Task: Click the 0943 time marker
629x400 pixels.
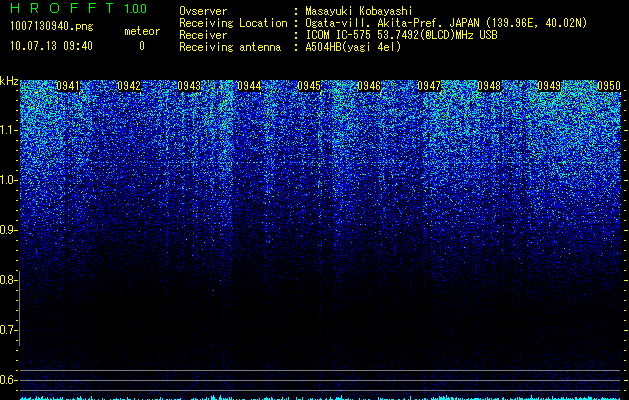Action: (189, 86)
